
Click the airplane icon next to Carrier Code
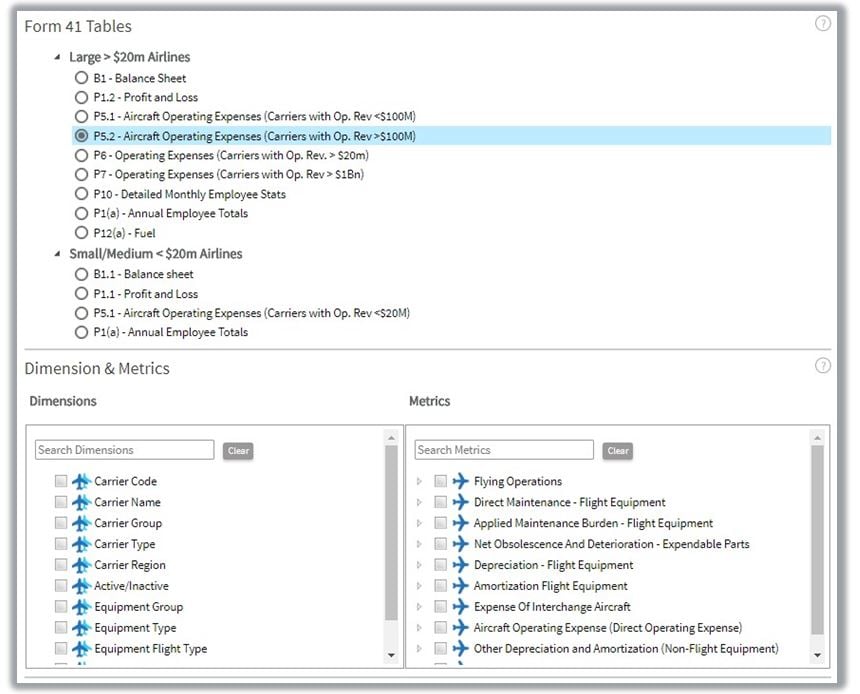click(81, 482)
